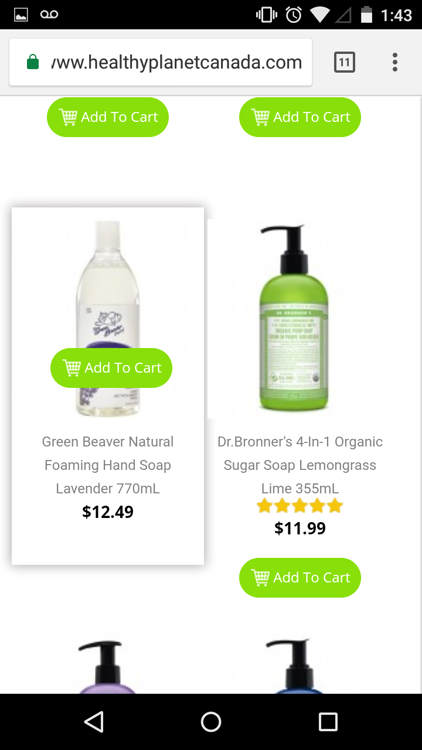Open Green Beaver Natural Foaming Hand Soap title link
The image size is (422, 750).
(x=108, y=465)
